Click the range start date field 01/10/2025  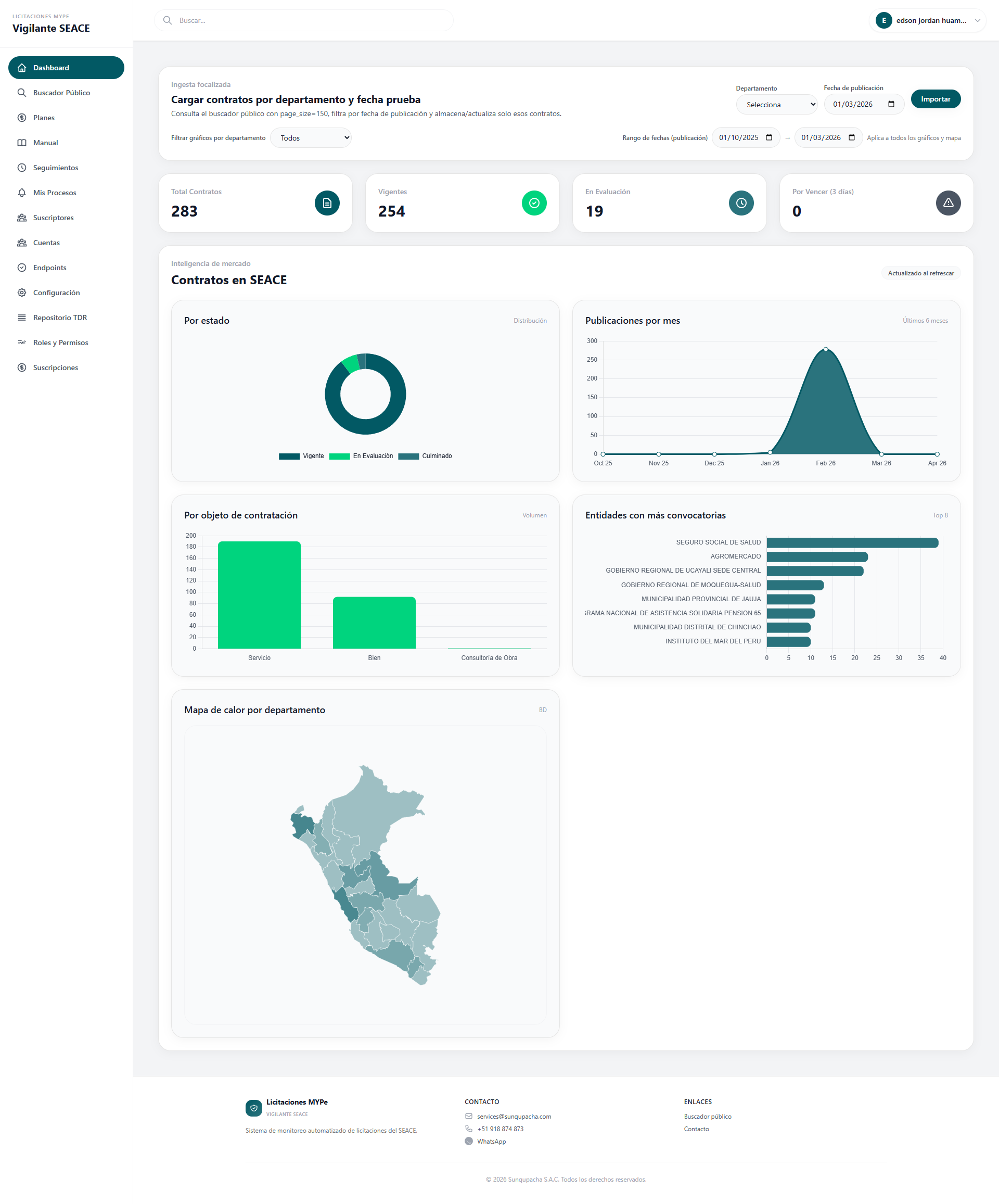738,137
